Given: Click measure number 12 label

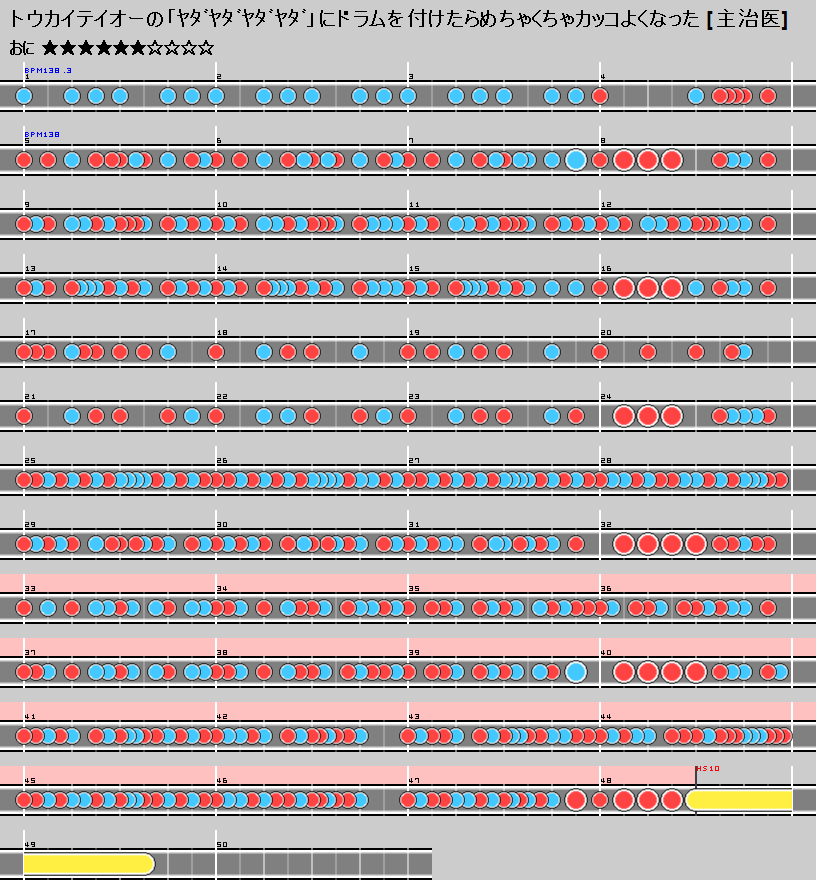Looking at the screenshot, I should pos(606,205).
